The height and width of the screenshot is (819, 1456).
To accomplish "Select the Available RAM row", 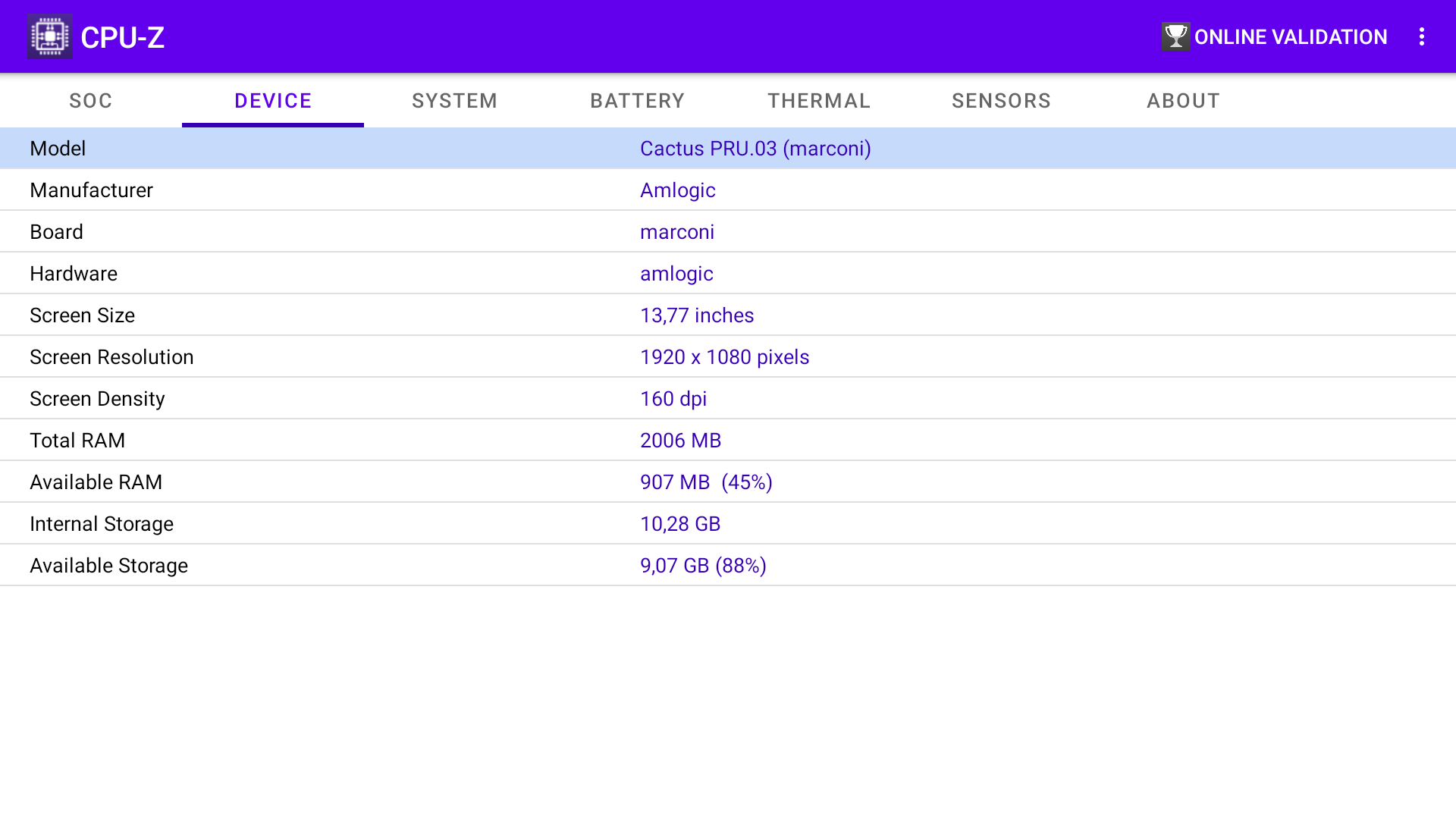I will pyautogui.click(x=728, y=482).
